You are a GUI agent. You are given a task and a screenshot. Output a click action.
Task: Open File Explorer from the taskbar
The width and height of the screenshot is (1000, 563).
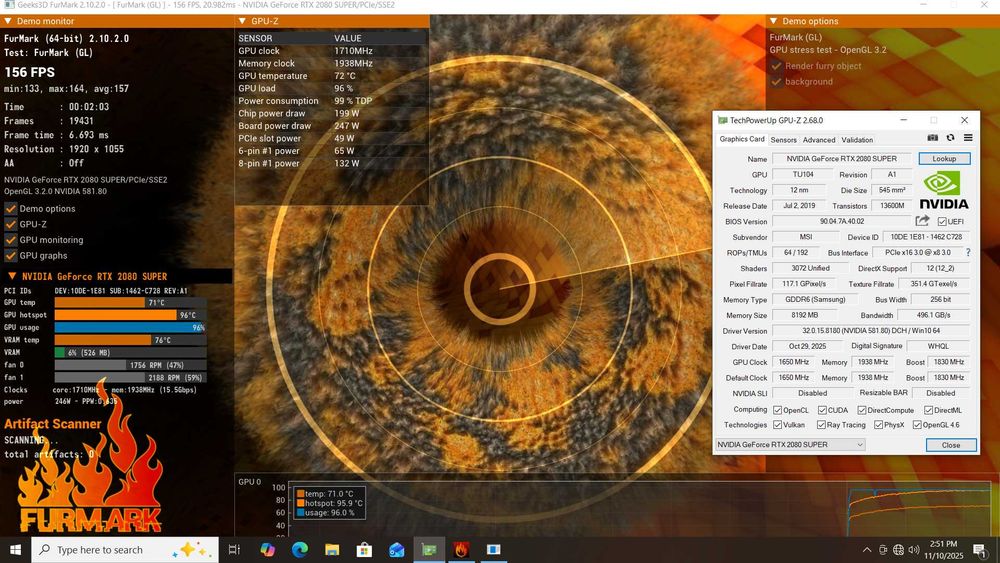click(x=331, y=550)
